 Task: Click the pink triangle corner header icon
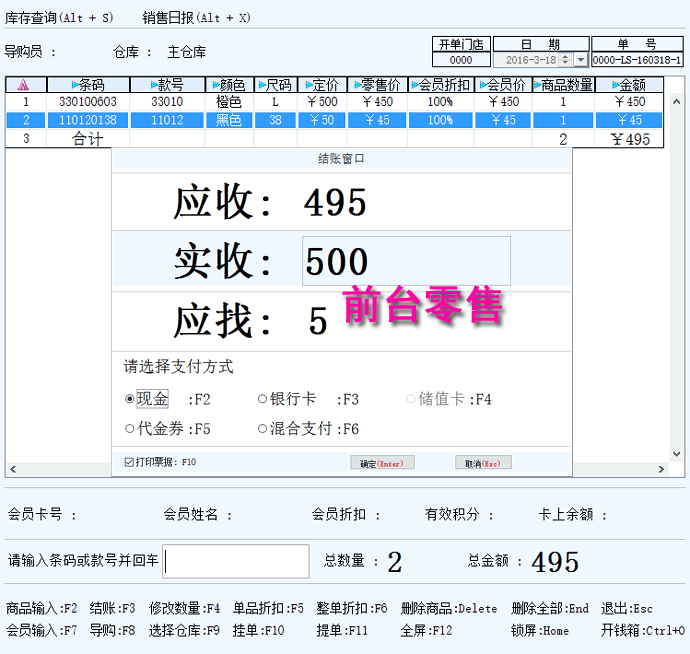pos(24,85)
